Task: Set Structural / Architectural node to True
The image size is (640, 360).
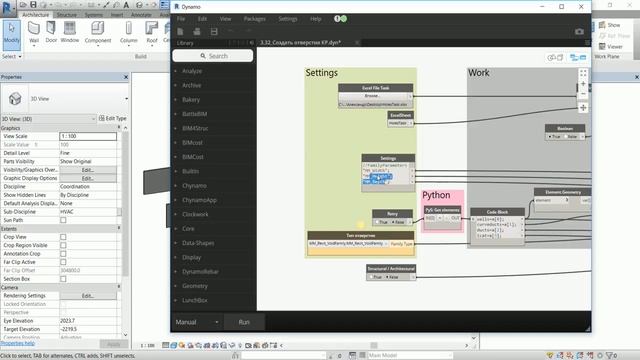Action: pos(371,277)
